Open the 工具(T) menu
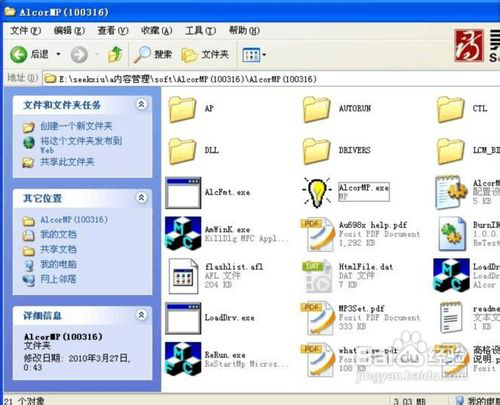Viewport: 500px width, 405px height. pos(200,31)
